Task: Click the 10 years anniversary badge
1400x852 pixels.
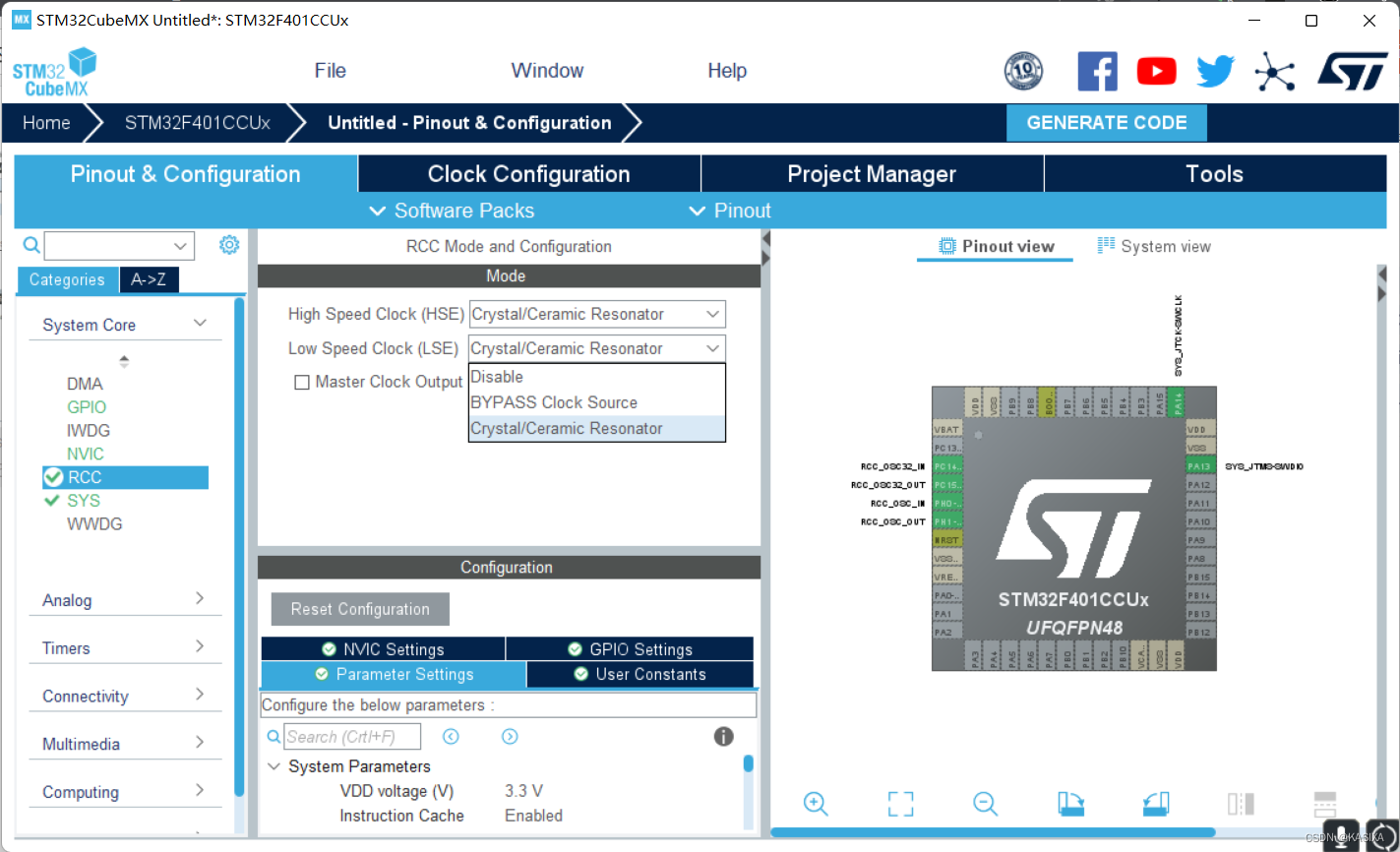Action: coord(1023,72)
